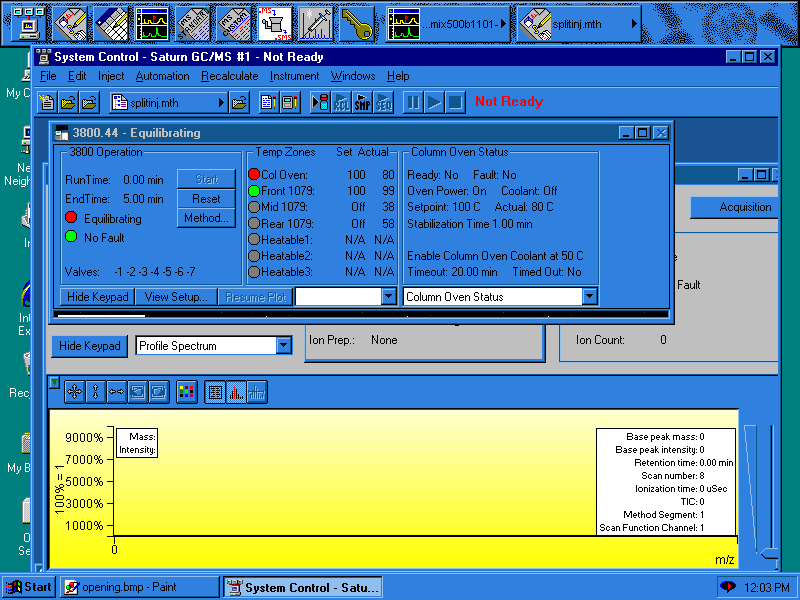Select the Rear 1079 zone indicator
This screenshot has height=600, width=800.
click(254, 223)
